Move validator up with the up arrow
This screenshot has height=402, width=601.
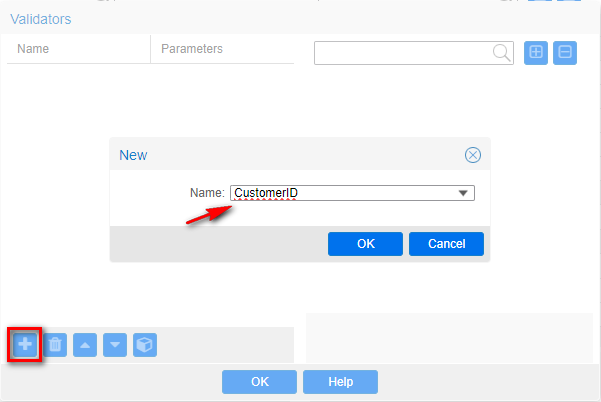pos(86,345)
